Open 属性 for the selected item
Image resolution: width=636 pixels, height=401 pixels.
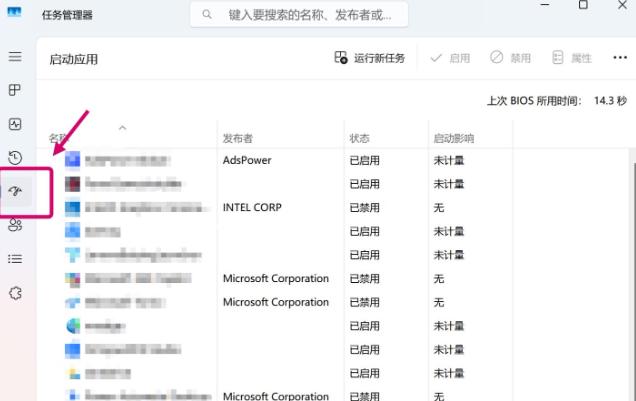(572, 59)
